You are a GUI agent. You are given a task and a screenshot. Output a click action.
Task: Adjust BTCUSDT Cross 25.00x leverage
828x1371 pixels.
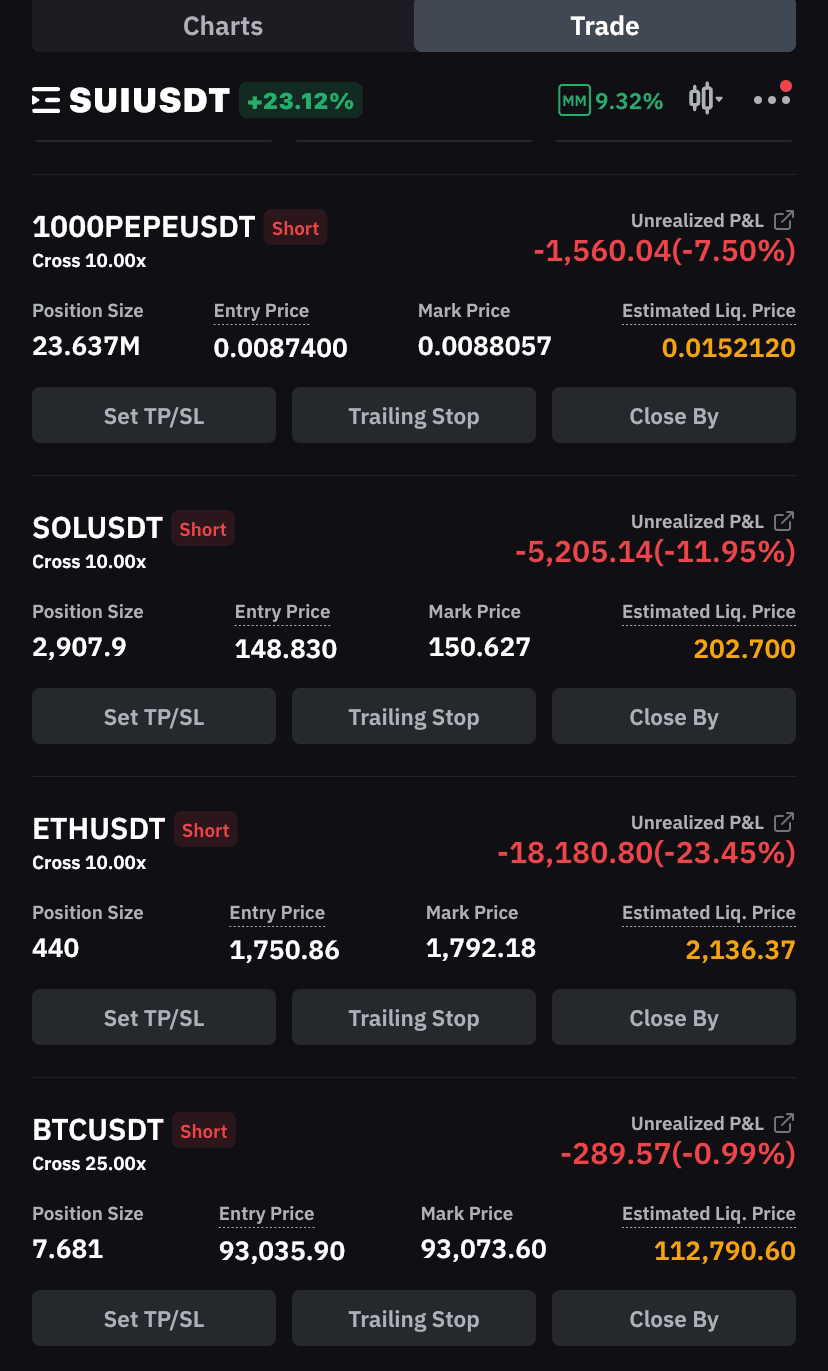(89, 1163)
